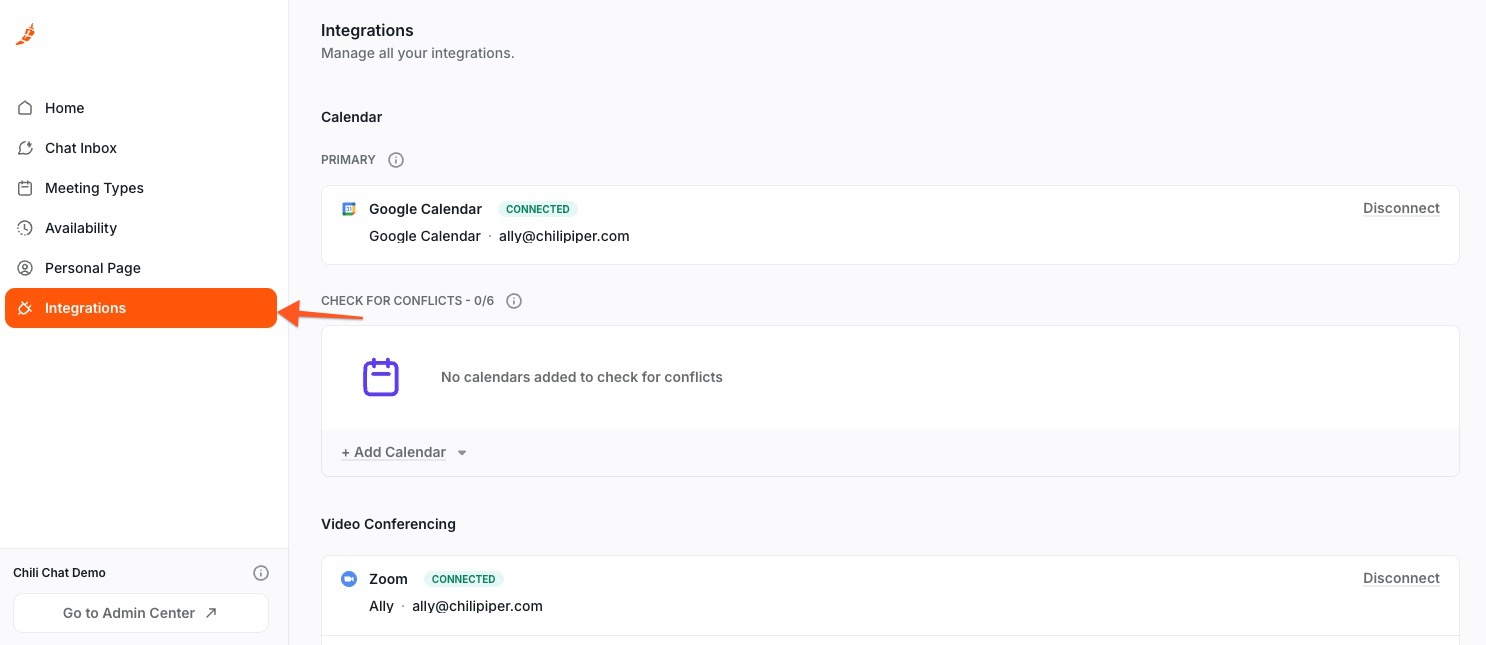
Task: Click info icon beside Check for Conflicts
Action: [514, 301]
